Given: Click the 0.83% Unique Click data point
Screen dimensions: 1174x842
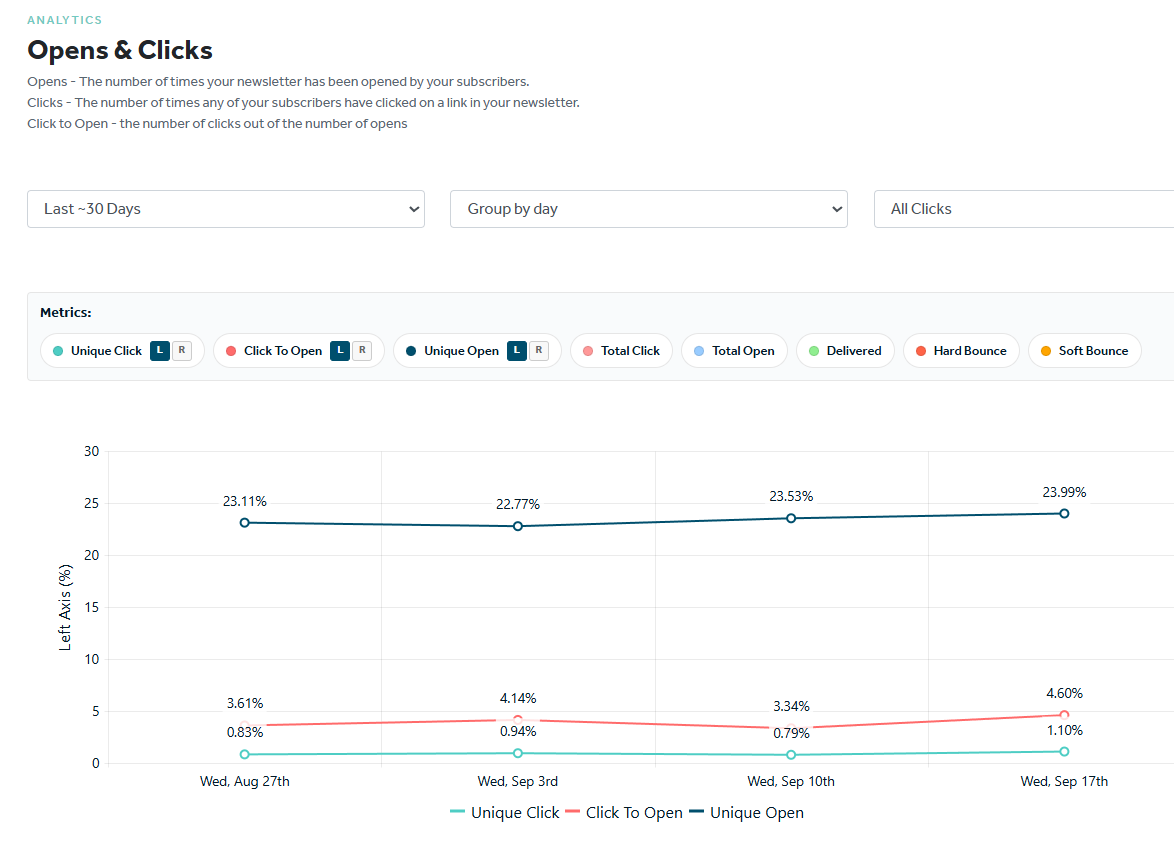Looking at the screenshot, I should click(245, 754).
